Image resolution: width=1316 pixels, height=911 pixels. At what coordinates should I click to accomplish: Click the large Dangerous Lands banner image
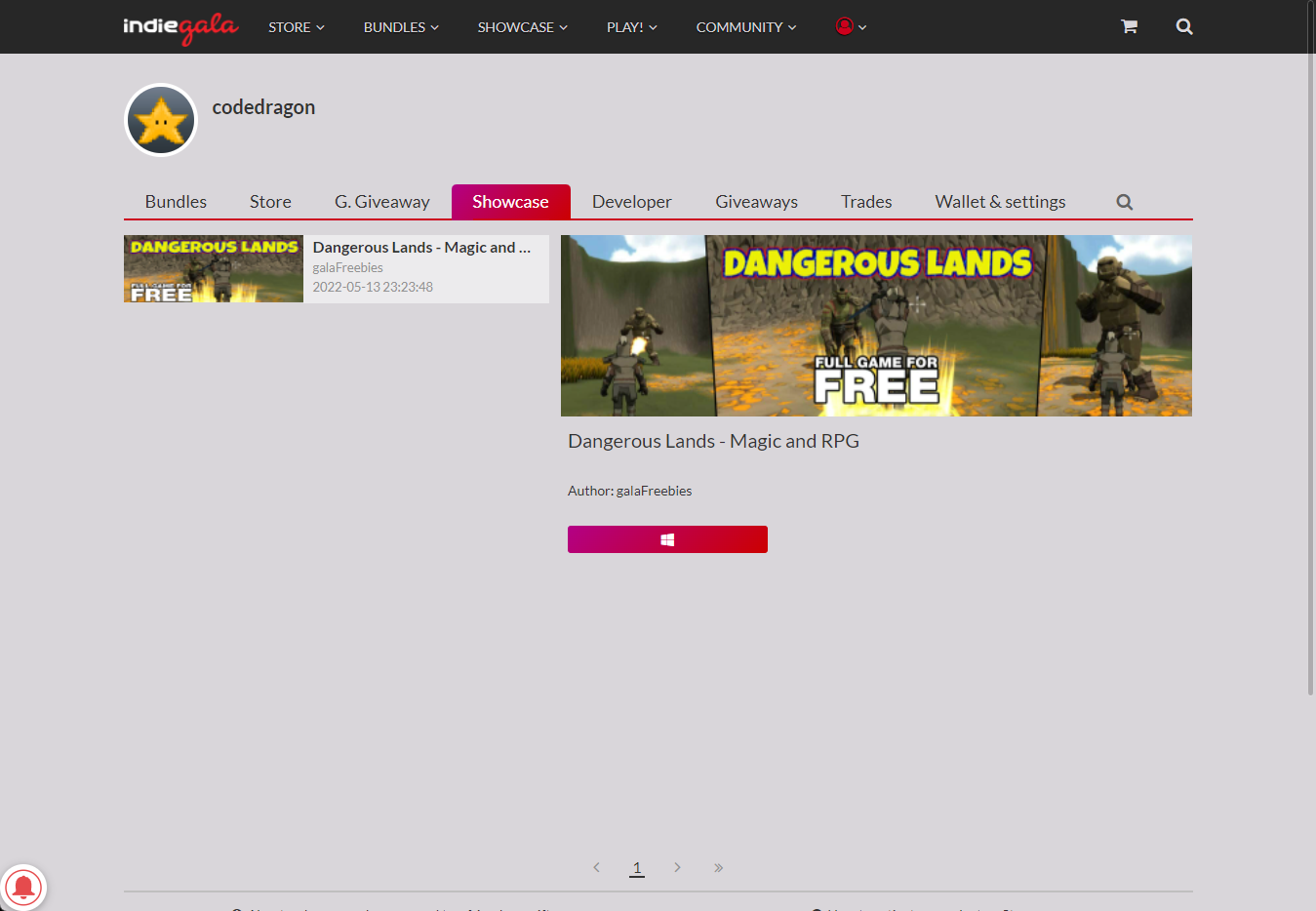tap(876, 326)
